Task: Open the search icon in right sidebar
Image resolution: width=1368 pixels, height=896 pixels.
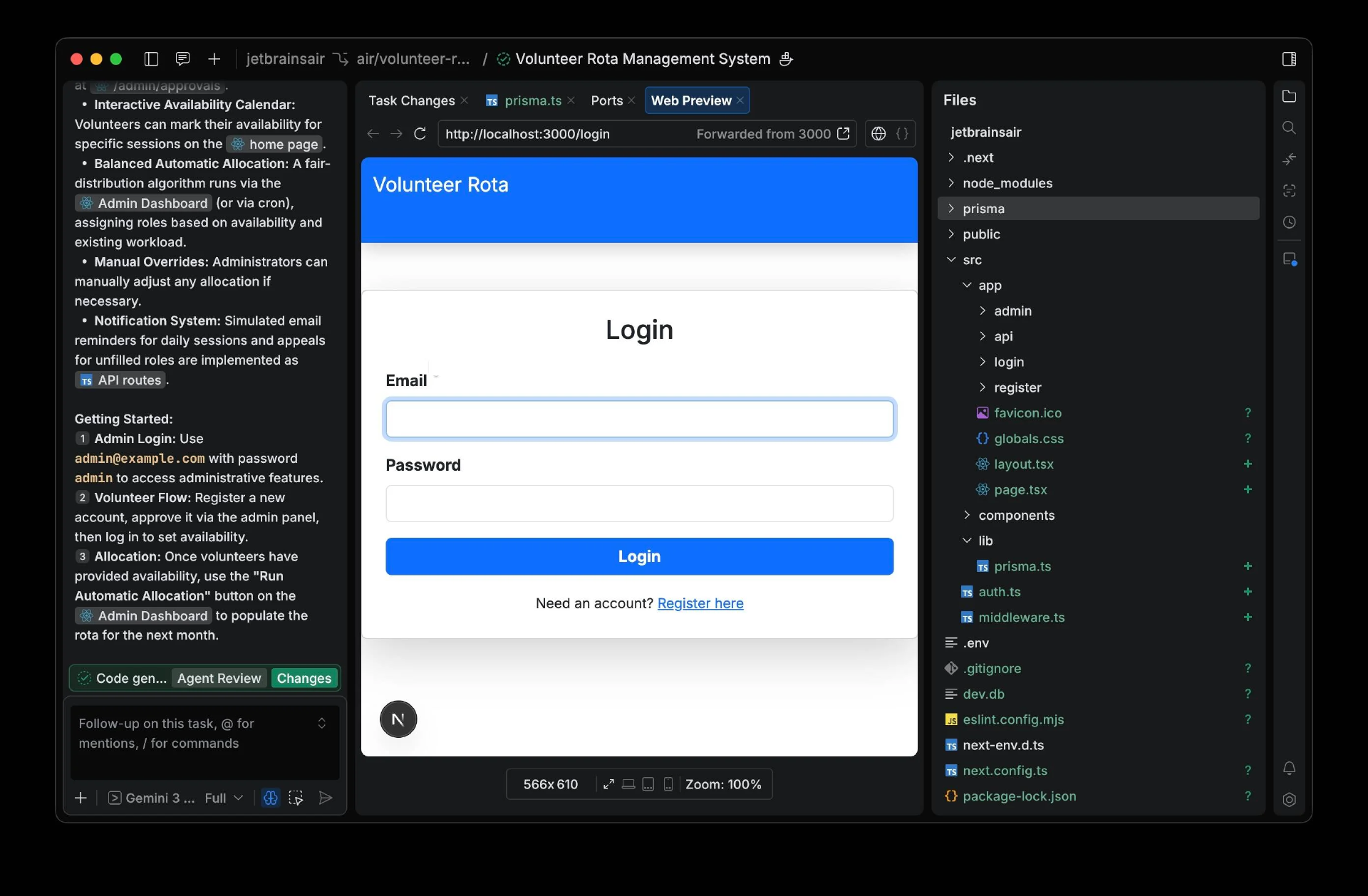Action: point(1289,127)
